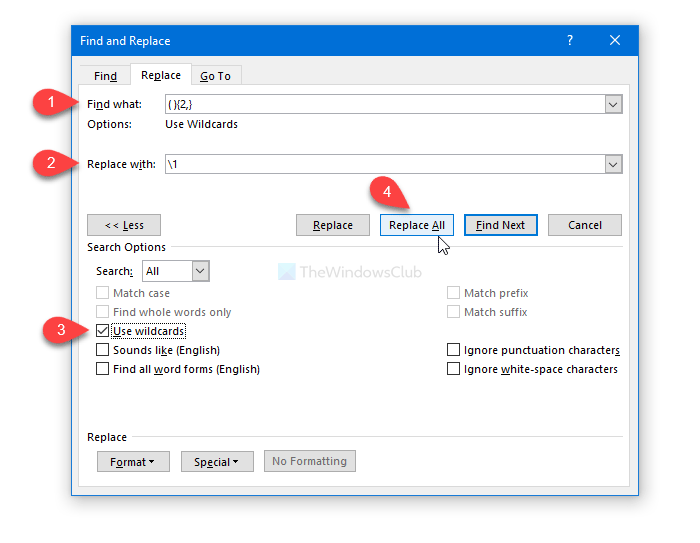Collapse options with the Less button
Viewport: 700px width, 543px height.
pos(124,225)
